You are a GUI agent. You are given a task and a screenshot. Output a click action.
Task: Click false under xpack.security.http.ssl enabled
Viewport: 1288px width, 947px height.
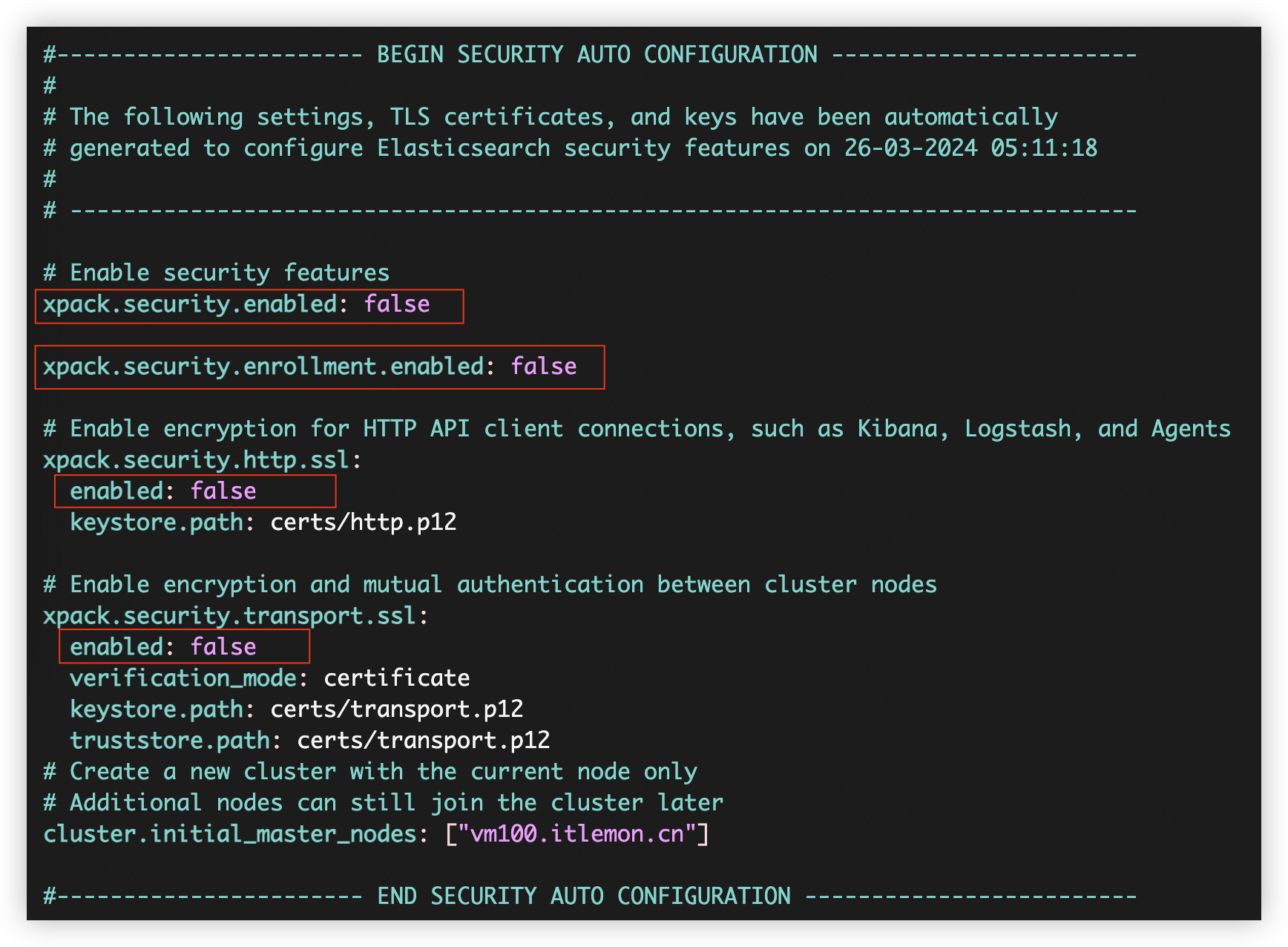click(223, 491)
